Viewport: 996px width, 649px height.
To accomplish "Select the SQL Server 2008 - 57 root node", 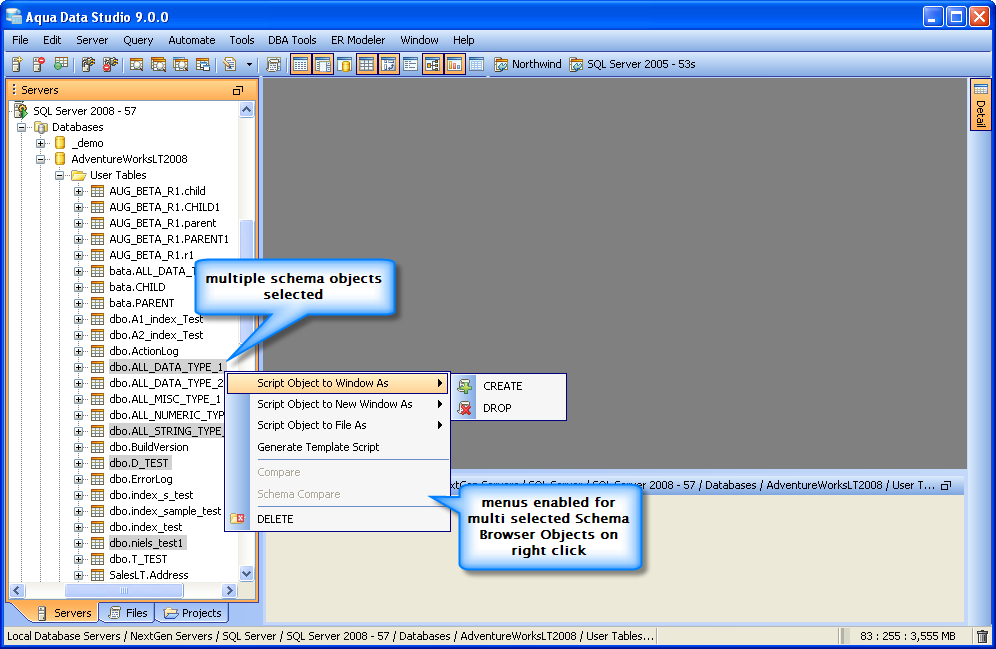I will coord(84,111).
